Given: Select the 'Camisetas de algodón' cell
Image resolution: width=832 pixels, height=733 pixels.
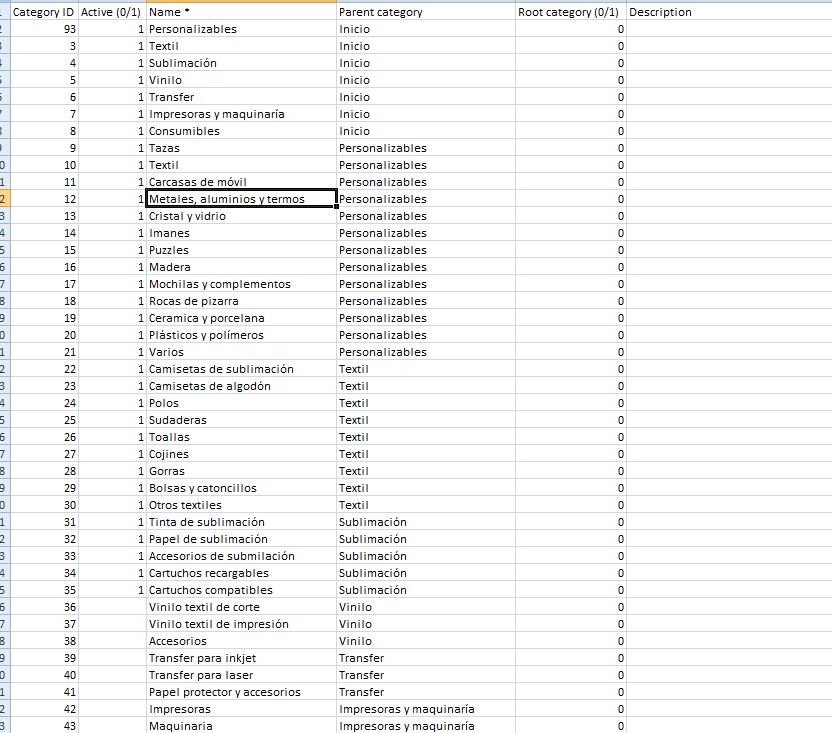Looking at the screenshot, I should (241, 385).
